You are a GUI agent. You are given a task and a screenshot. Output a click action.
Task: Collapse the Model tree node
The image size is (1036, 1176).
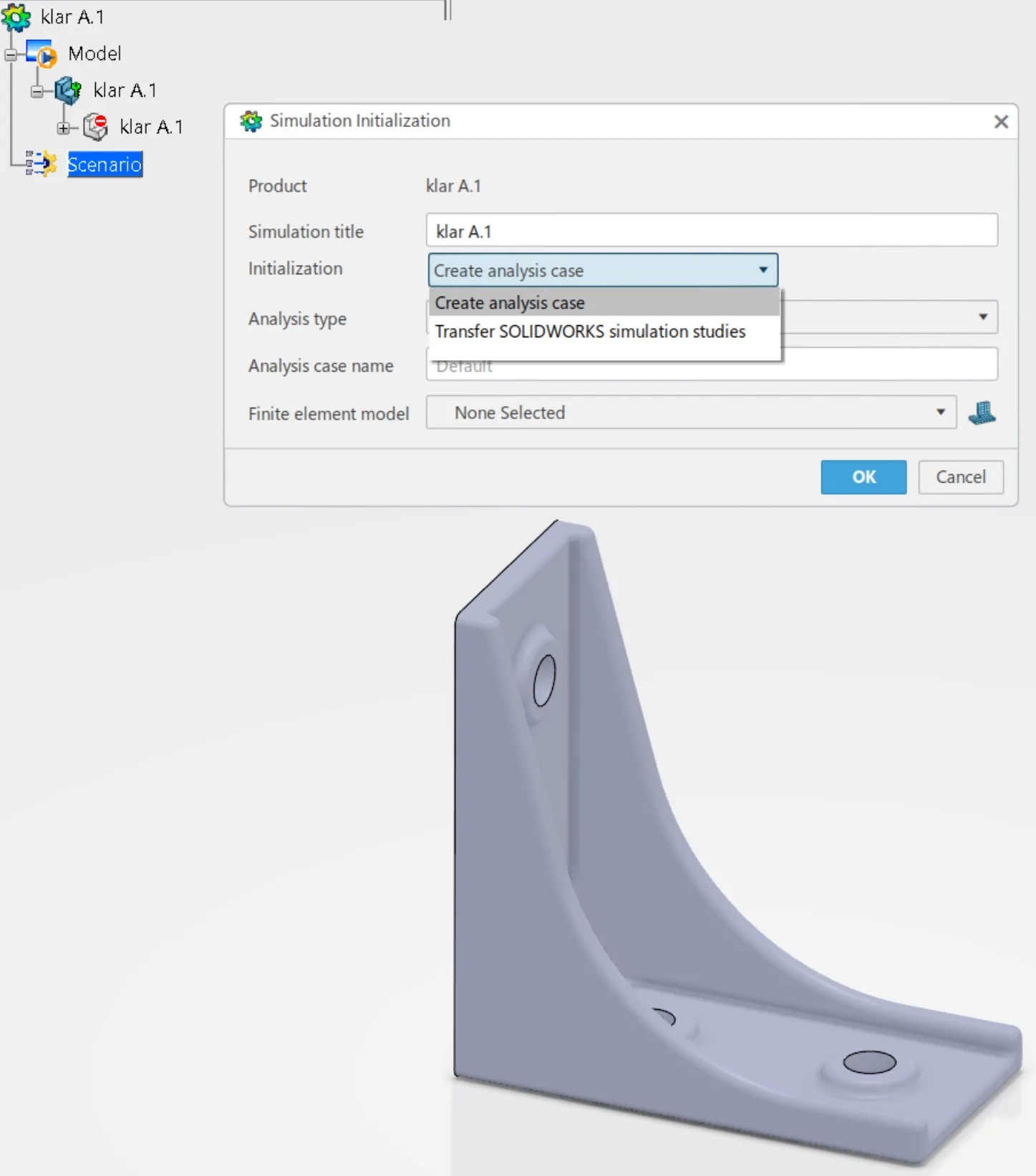coord(11,54)
